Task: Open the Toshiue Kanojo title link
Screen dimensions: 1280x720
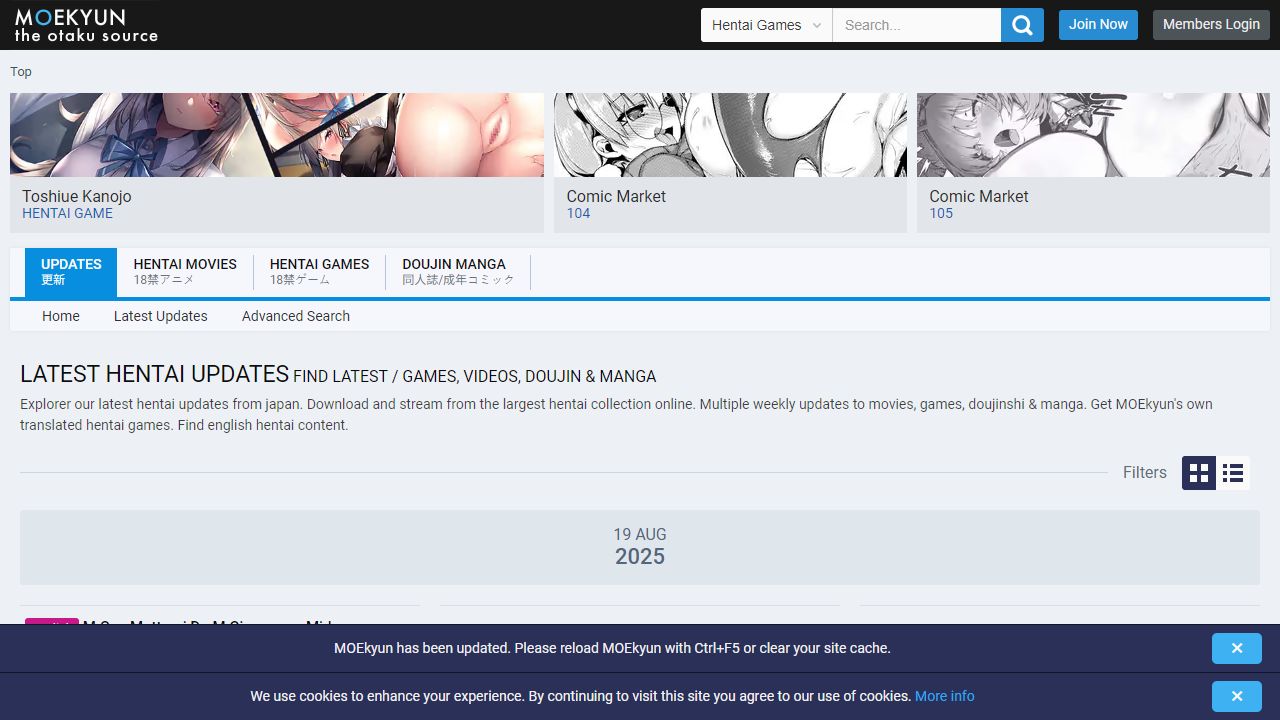Action: (77, 196)
